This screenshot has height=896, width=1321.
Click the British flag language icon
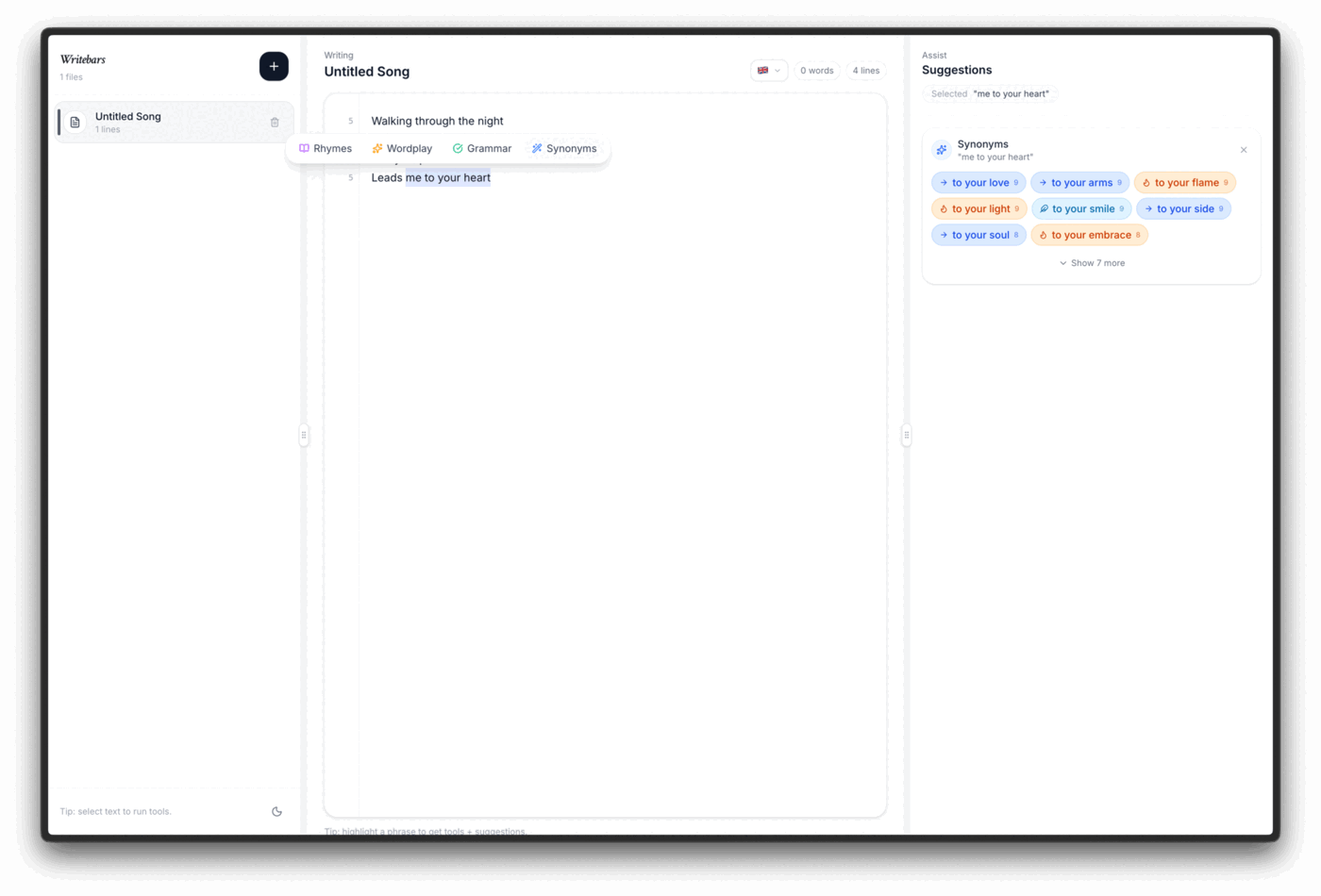(761, 70)
